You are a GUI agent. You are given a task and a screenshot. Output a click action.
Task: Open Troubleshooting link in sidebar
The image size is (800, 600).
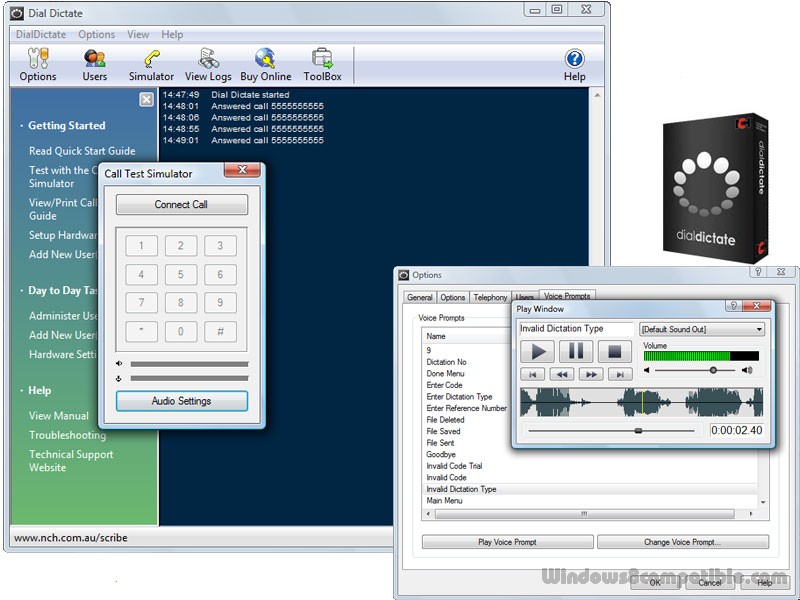point(67,435)
